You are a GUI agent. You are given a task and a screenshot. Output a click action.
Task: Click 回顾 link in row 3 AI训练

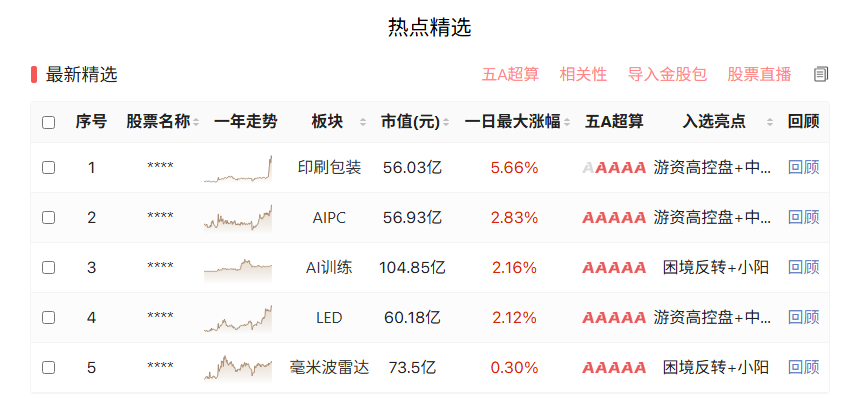803,267
